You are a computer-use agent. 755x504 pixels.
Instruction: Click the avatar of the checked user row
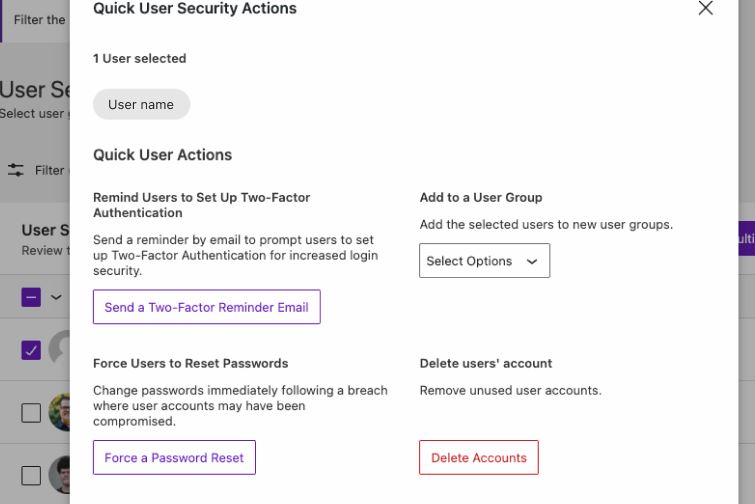(60, 349)
